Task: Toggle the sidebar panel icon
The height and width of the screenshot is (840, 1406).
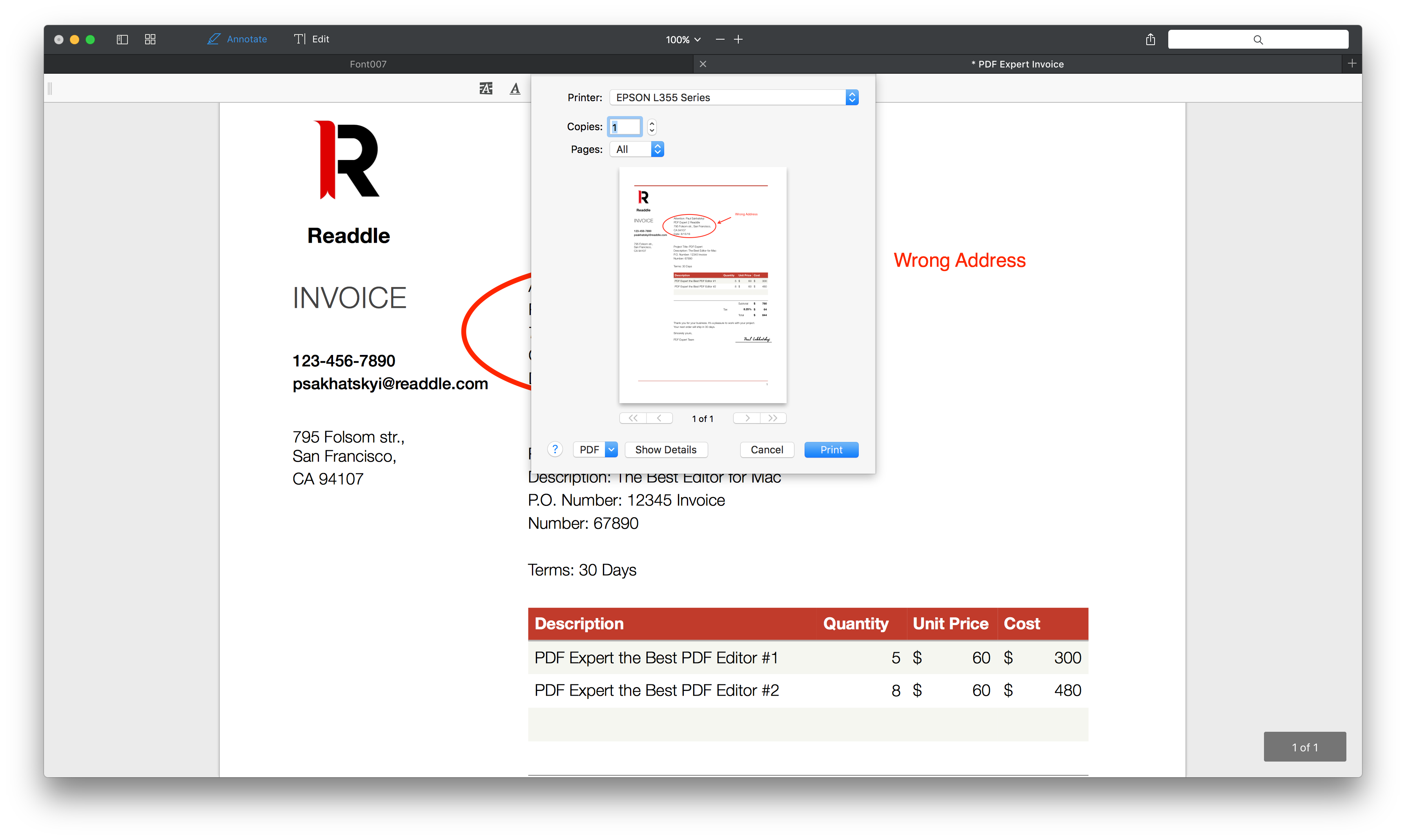Action: [122, 39]
